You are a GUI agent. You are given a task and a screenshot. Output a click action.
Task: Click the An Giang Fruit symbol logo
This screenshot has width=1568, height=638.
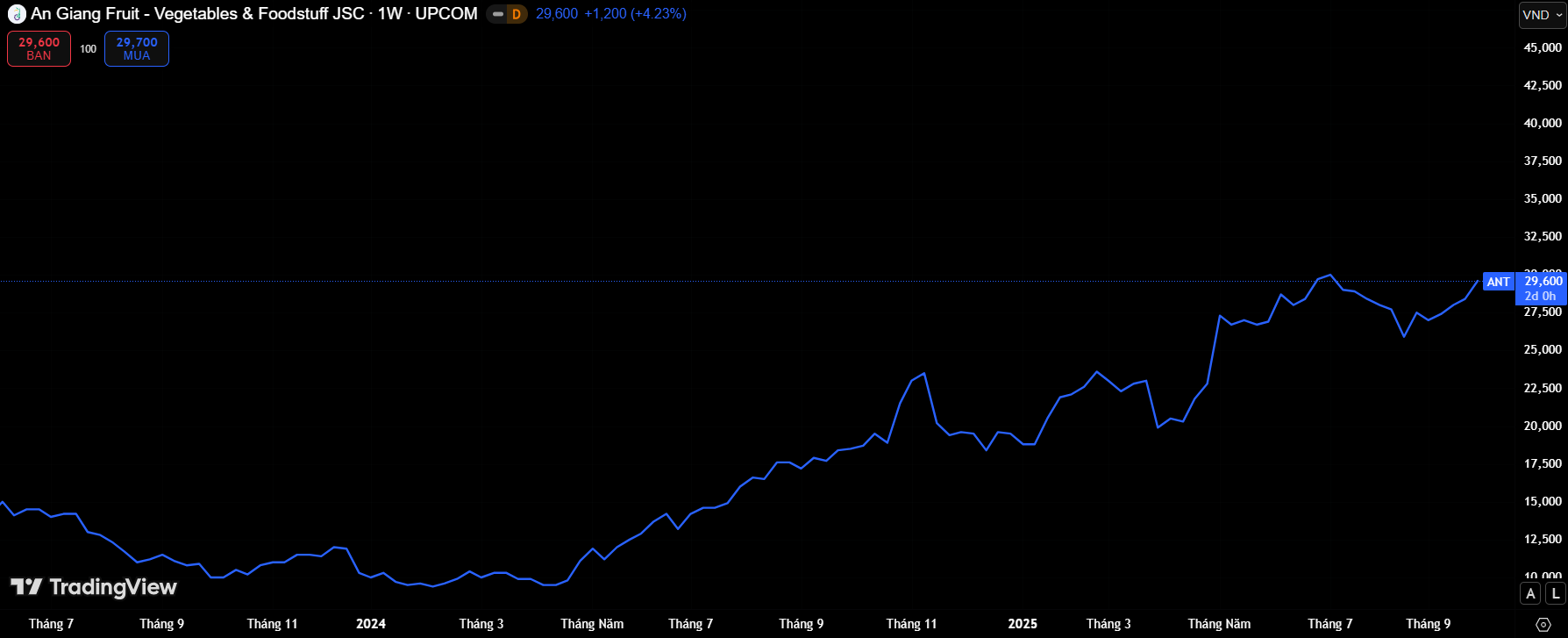(17, 14)
